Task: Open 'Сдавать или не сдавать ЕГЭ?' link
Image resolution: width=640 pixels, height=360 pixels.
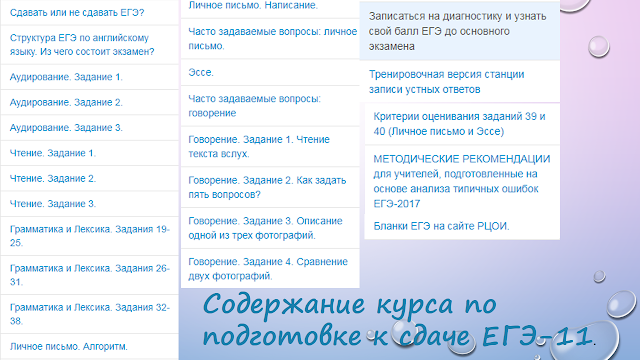Action: 77,13
